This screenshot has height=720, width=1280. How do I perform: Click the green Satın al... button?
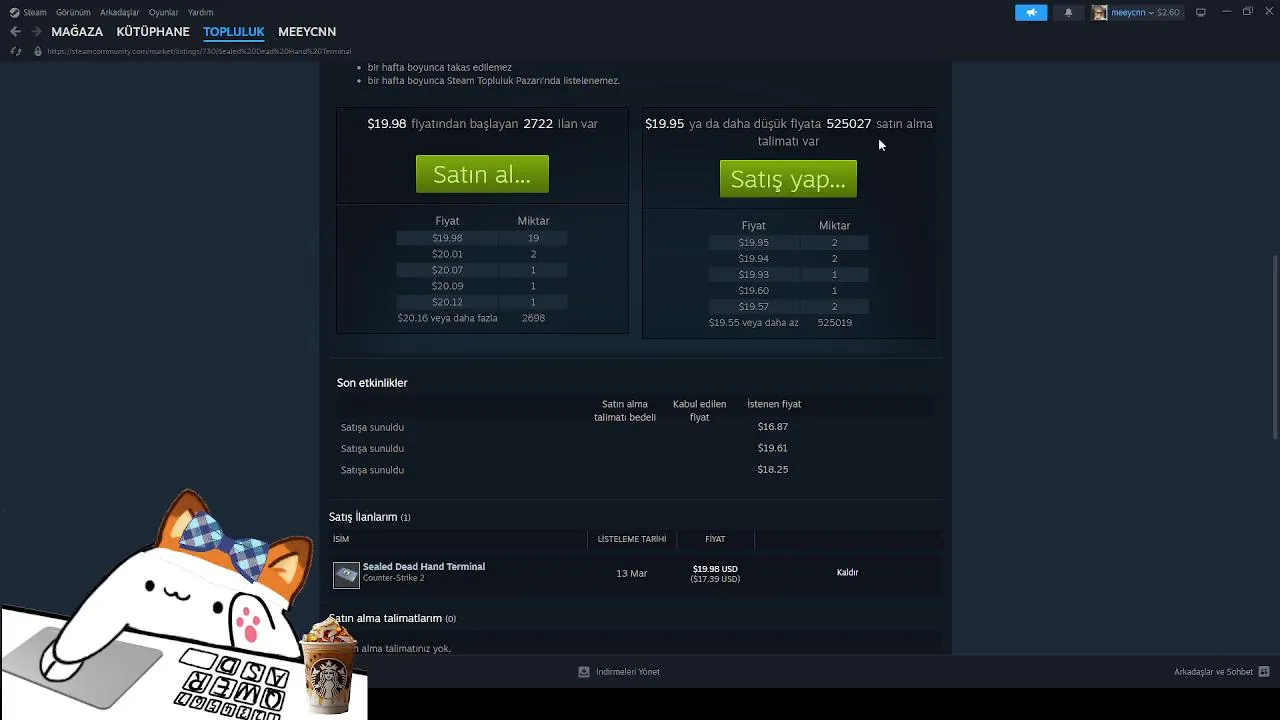(482, 175)
